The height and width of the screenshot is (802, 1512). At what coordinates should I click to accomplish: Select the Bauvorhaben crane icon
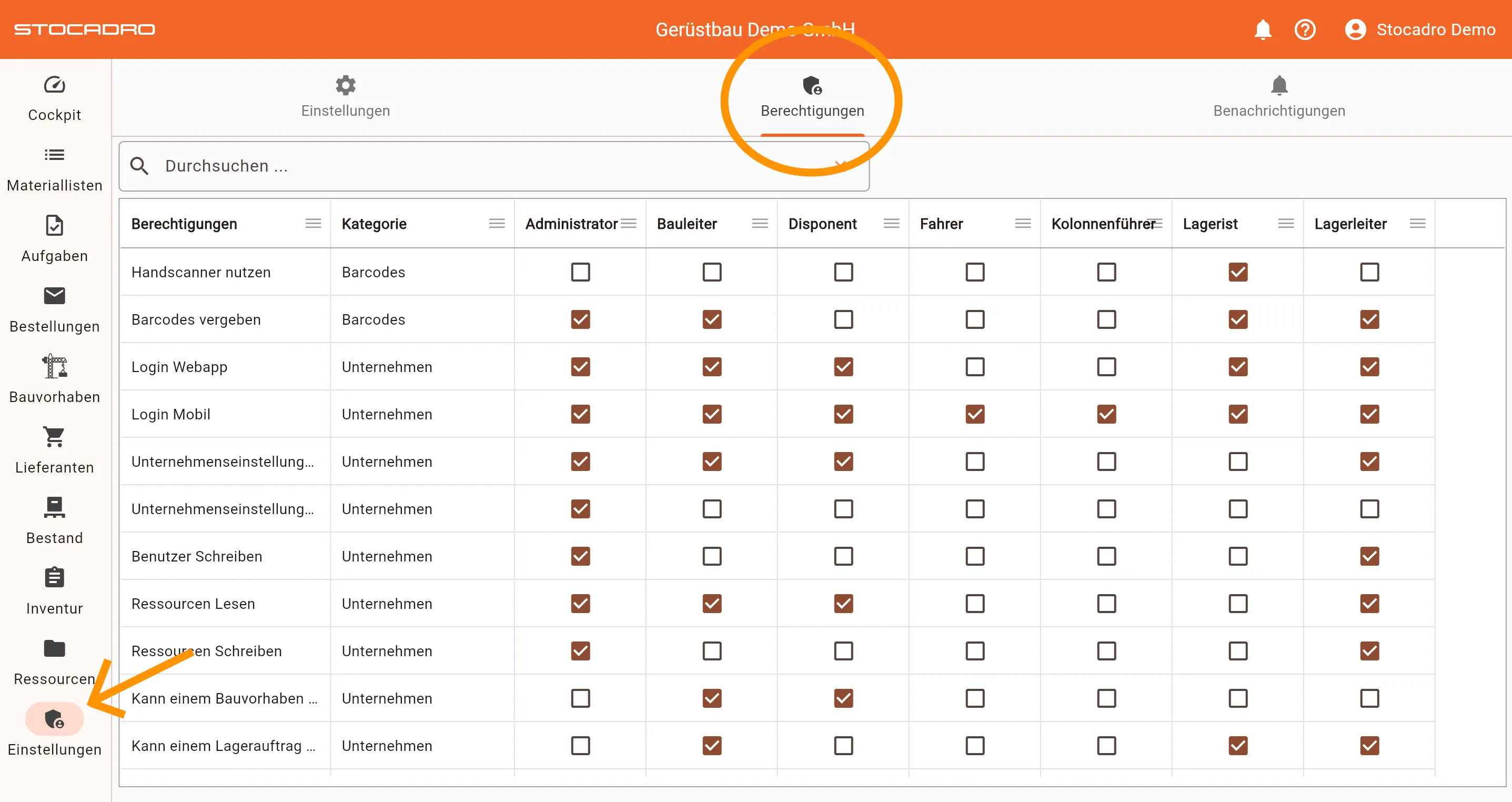(x=55, y=367)
